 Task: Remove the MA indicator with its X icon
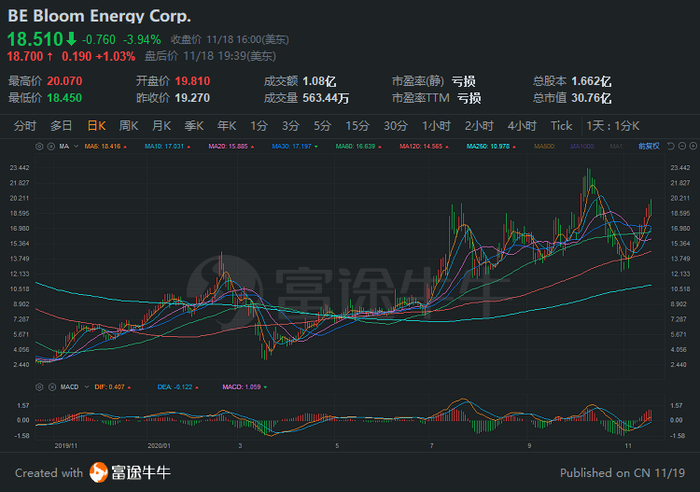tap(51, 146)
